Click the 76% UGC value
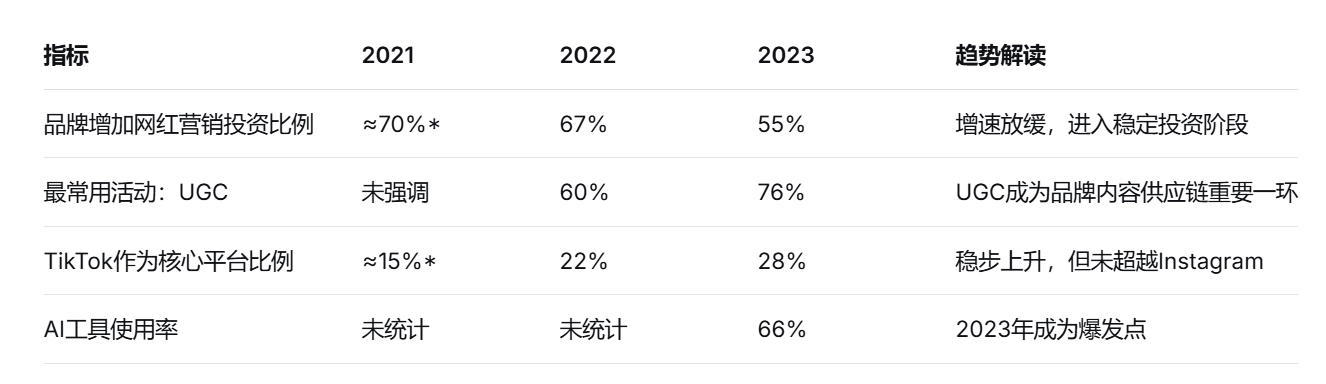Screen dimensions: 1326x384 tap(782, 192)
